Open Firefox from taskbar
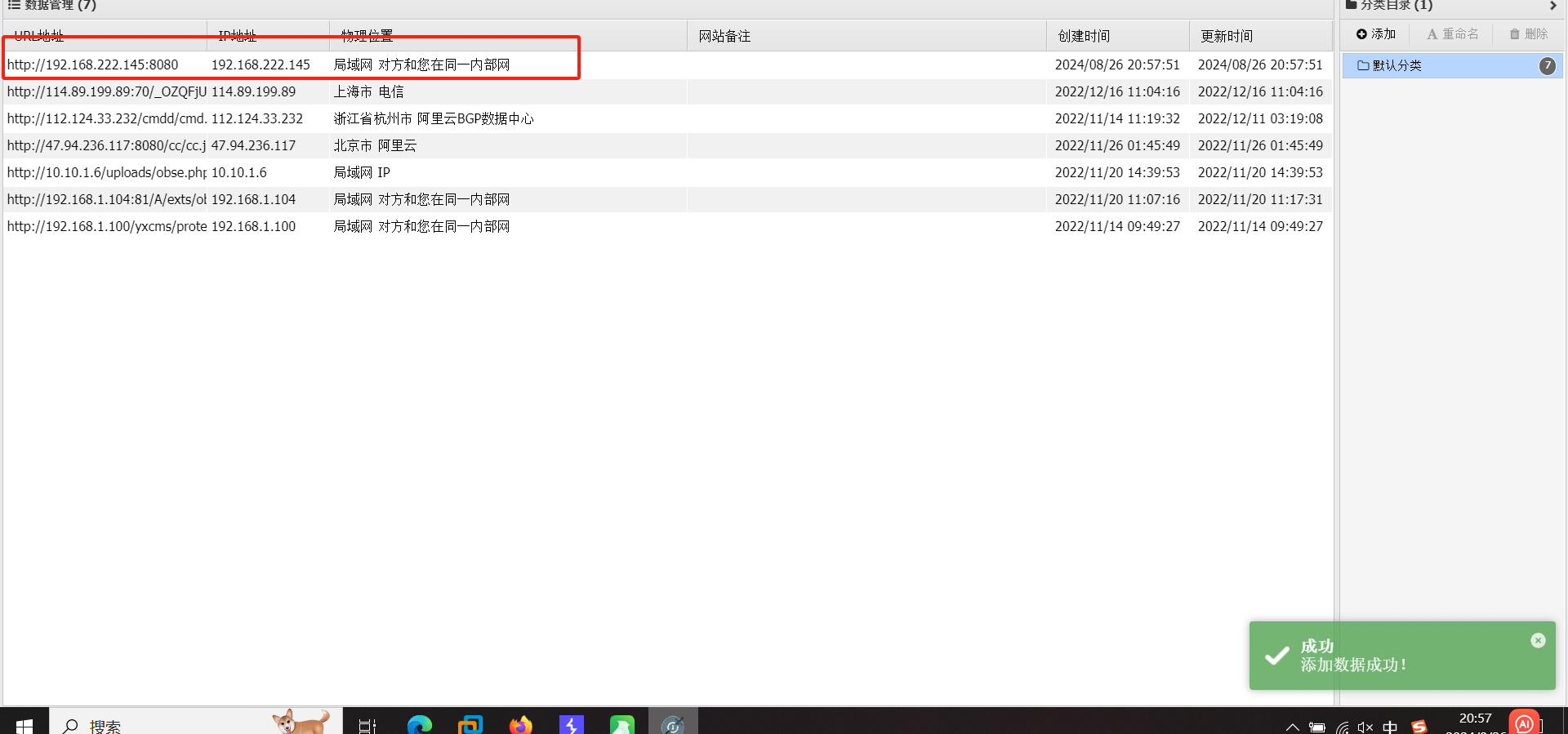The width and height of the screenshot is (1568, 734). point(521,725)
